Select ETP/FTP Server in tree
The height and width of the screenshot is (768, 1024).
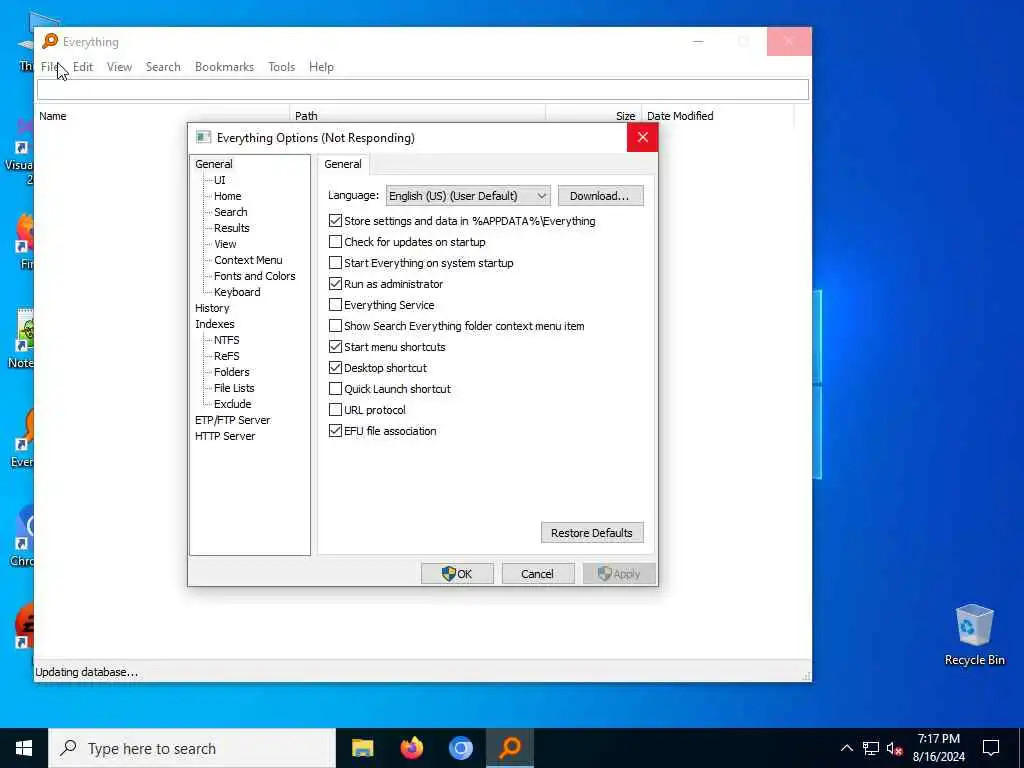tap(232, 420)
